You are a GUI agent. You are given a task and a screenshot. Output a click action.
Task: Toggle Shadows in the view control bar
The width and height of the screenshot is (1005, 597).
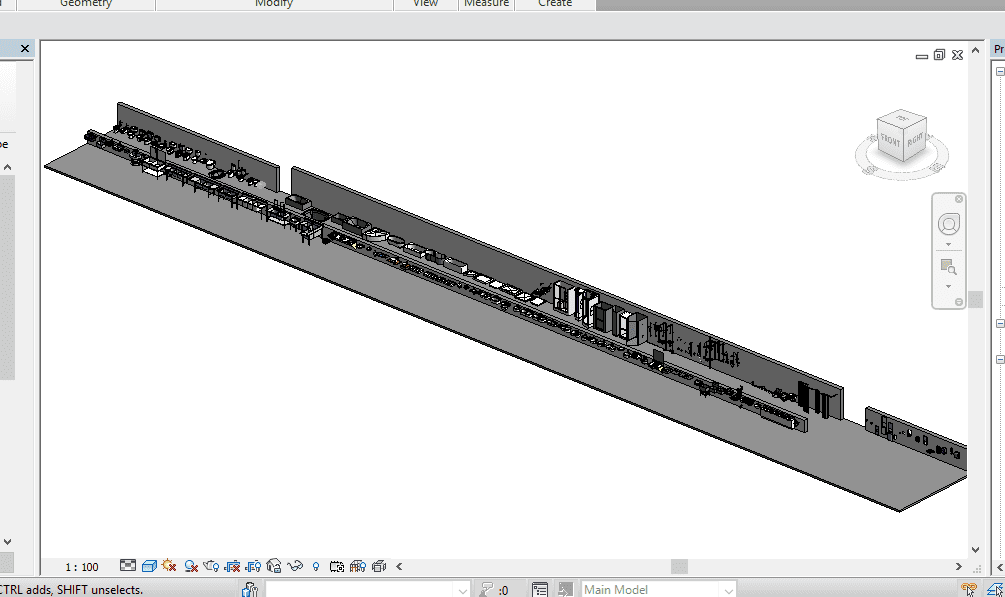tap(190, 566)
